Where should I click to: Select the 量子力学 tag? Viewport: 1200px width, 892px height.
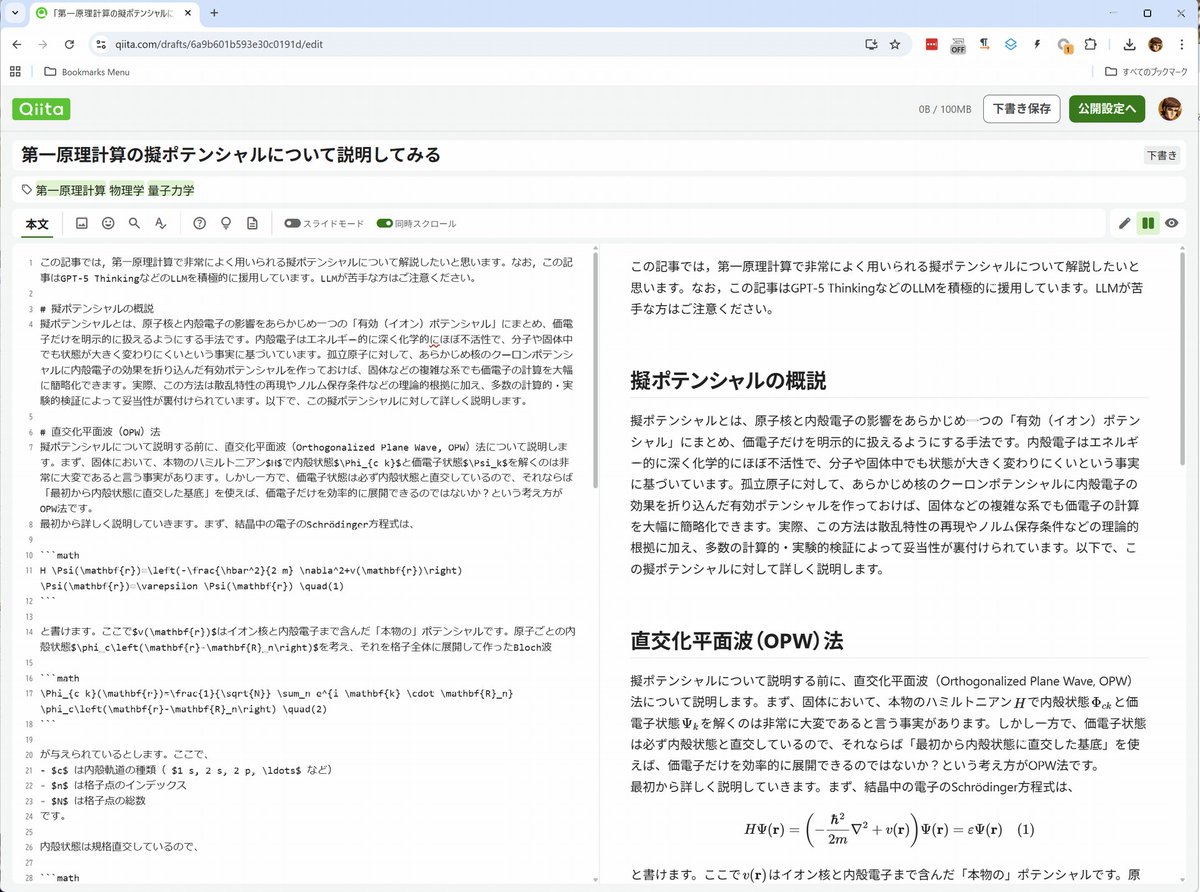click(171, 190)
